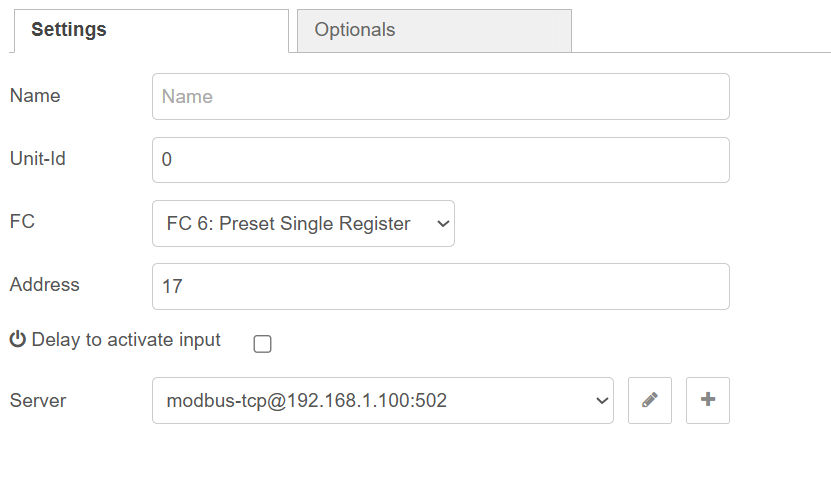
Task: Open the FC 6: Preset Single Register dropdown
Action: (303, 224)
